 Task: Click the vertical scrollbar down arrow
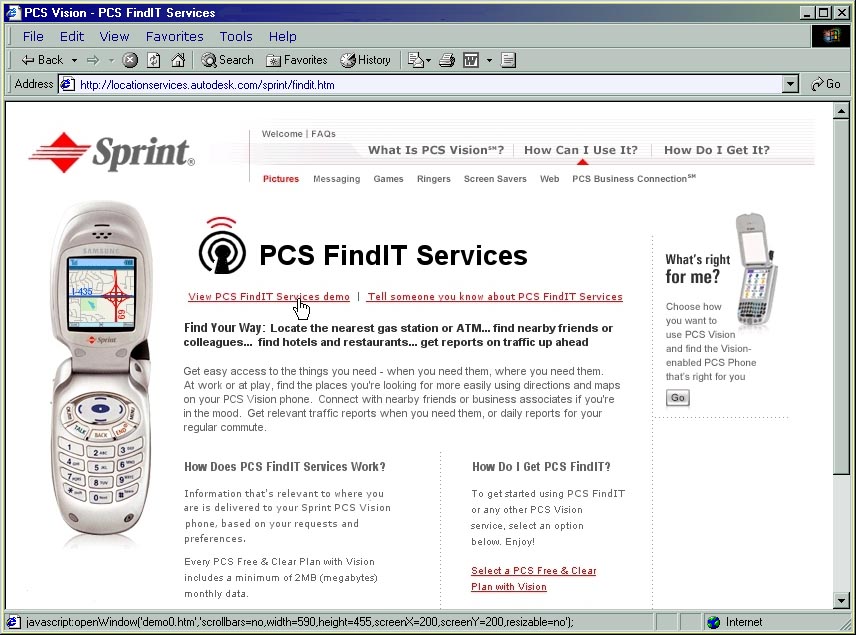point(841,601)
